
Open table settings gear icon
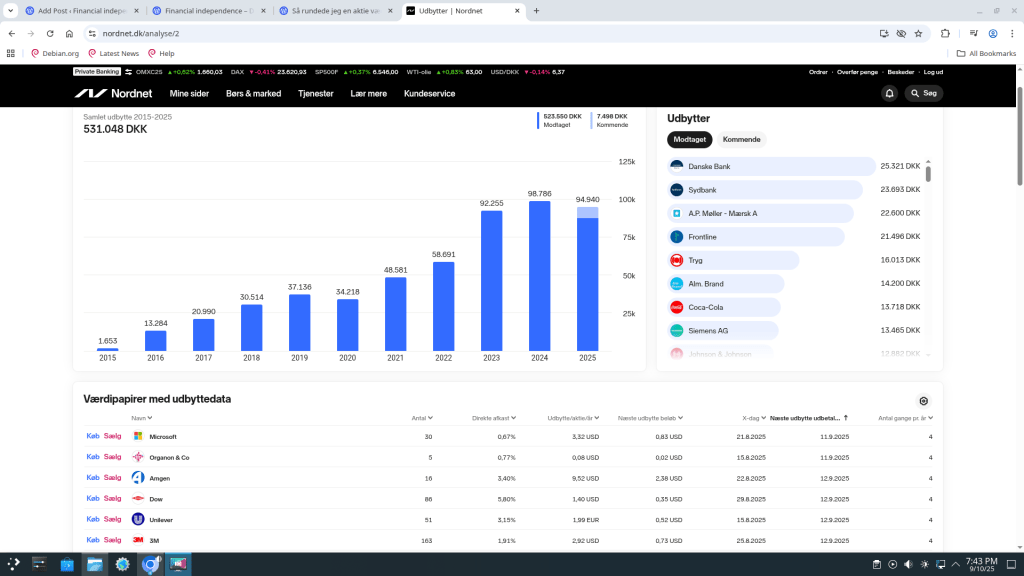923,401
